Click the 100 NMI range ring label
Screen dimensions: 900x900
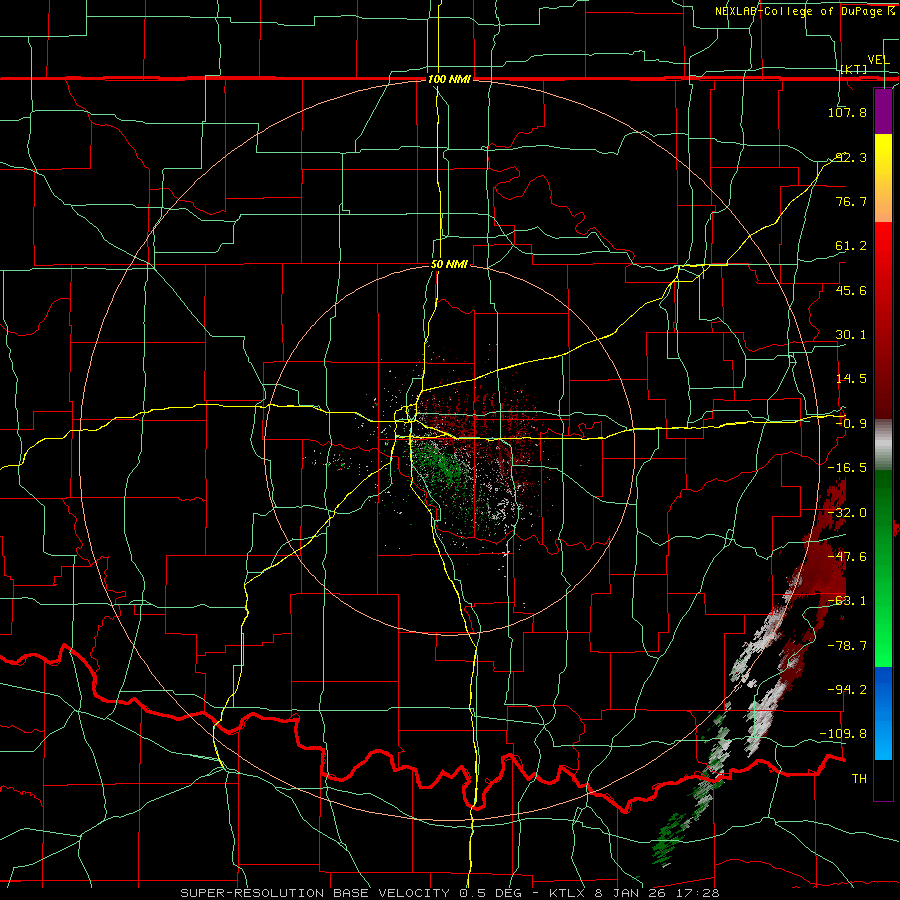pos(449,79)
